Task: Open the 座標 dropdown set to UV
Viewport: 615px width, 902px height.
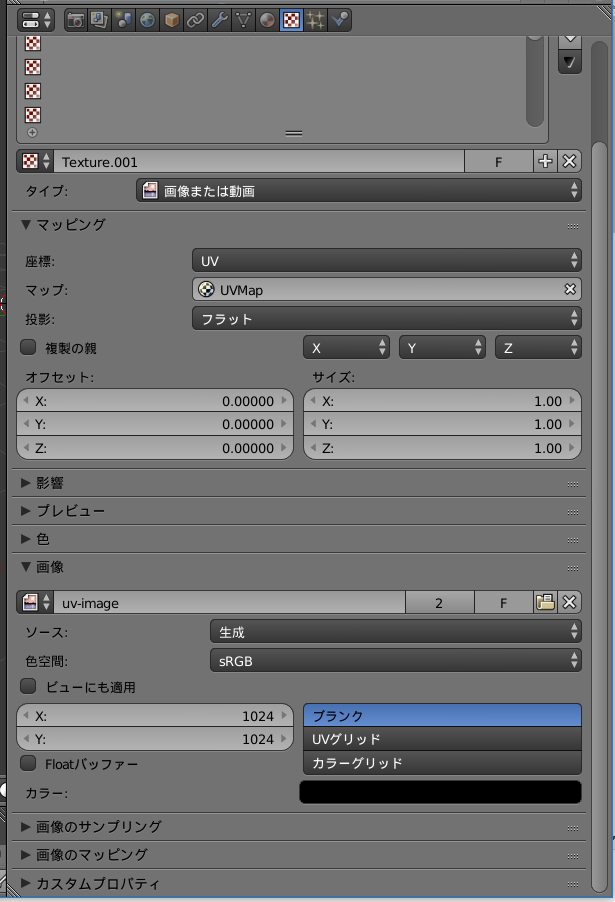Action: point(387,261)
